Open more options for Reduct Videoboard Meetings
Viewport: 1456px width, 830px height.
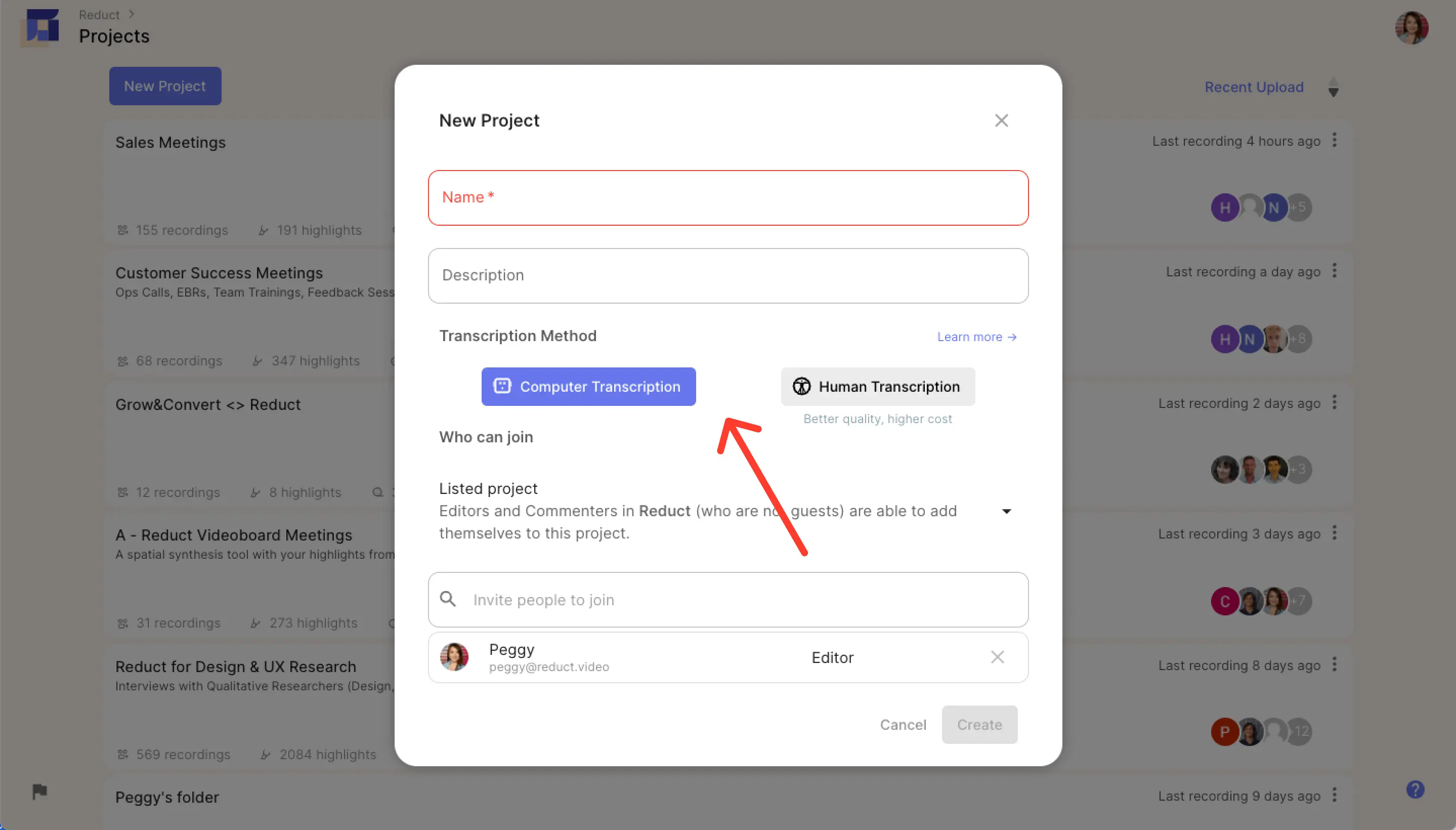click(1334, 533)
